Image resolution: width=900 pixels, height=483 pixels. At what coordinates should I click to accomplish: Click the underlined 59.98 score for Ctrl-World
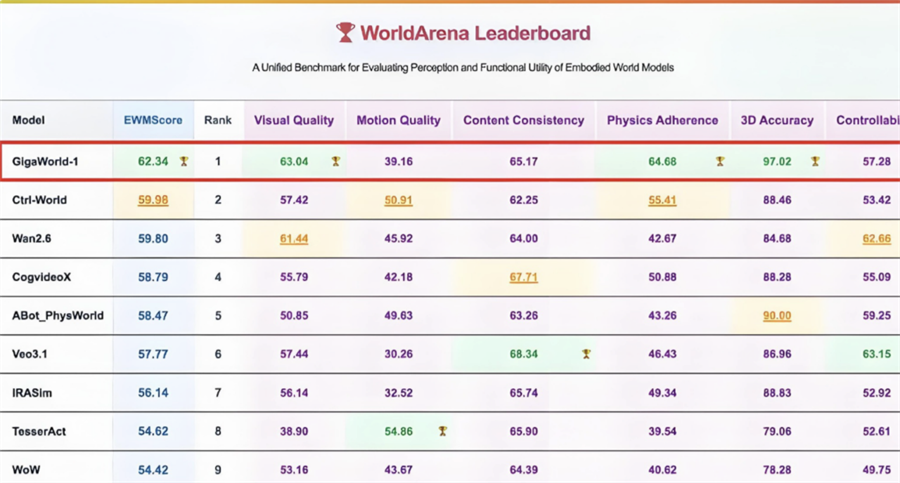coord(153,200)
